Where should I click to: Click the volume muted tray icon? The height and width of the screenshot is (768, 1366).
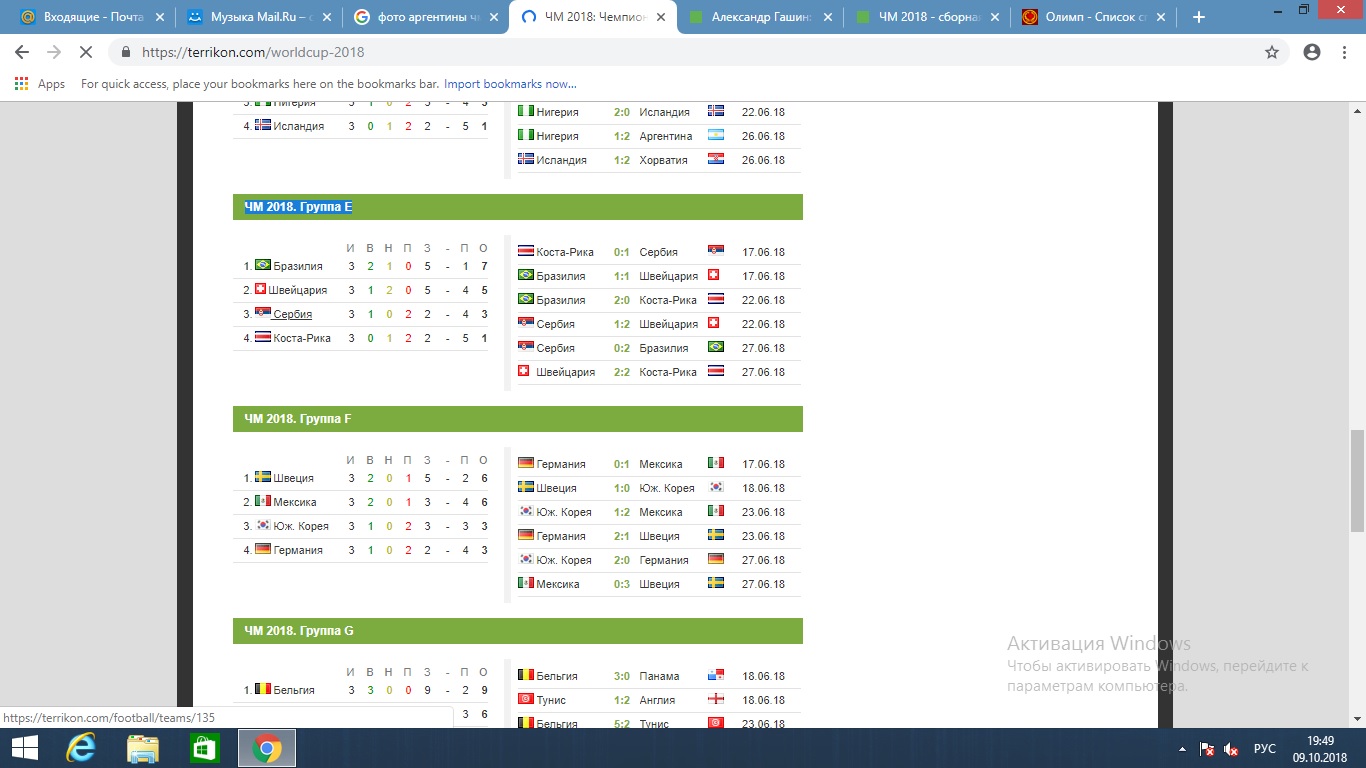tap(1232, 749)
